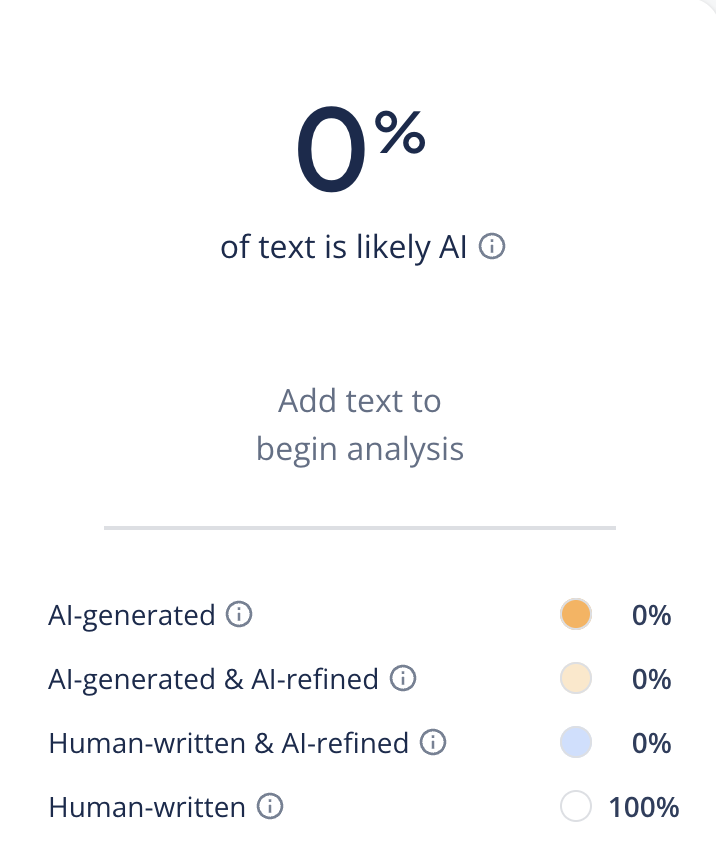716x854 pixels.
Task: Select the light blue Human-written & AI-refined dot
Action: coord(576,743)
